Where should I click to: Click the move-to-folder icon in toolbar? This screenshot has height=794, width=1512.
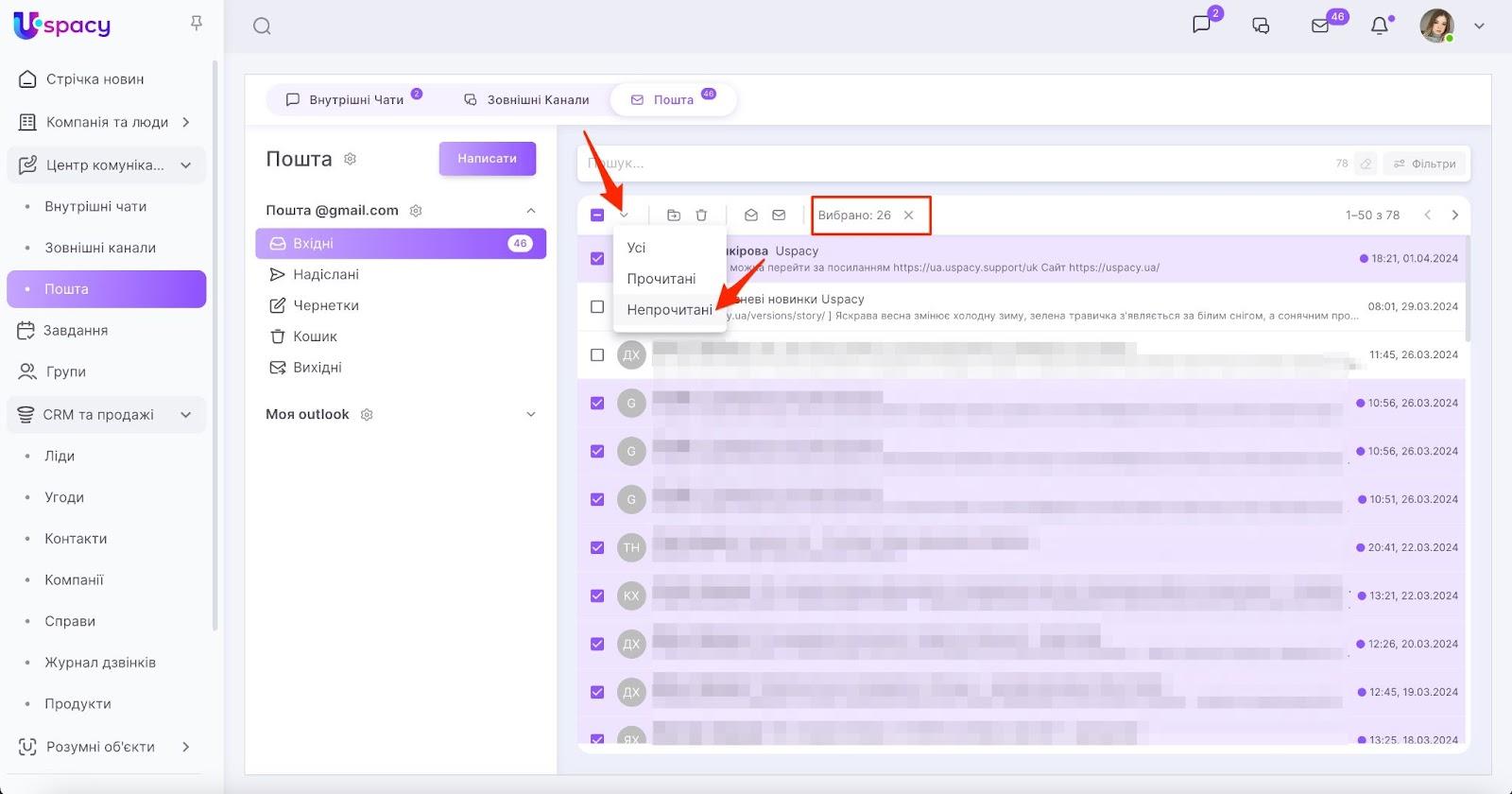click(x=674, y=216)
